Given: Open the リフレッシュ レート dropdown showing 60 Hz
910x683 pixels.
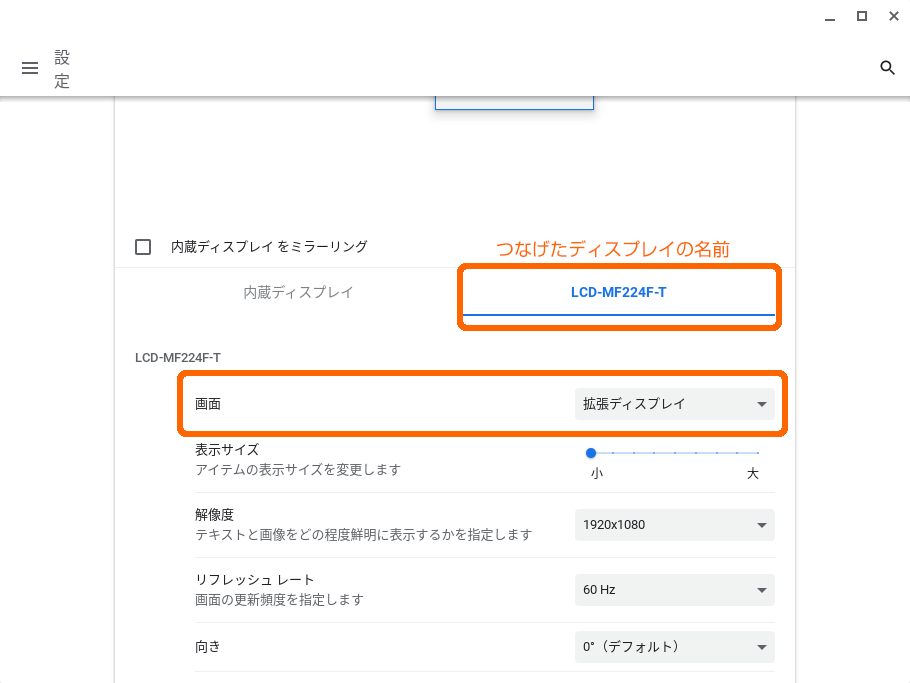Looking at the screenshot, I should tap(674, 590).
